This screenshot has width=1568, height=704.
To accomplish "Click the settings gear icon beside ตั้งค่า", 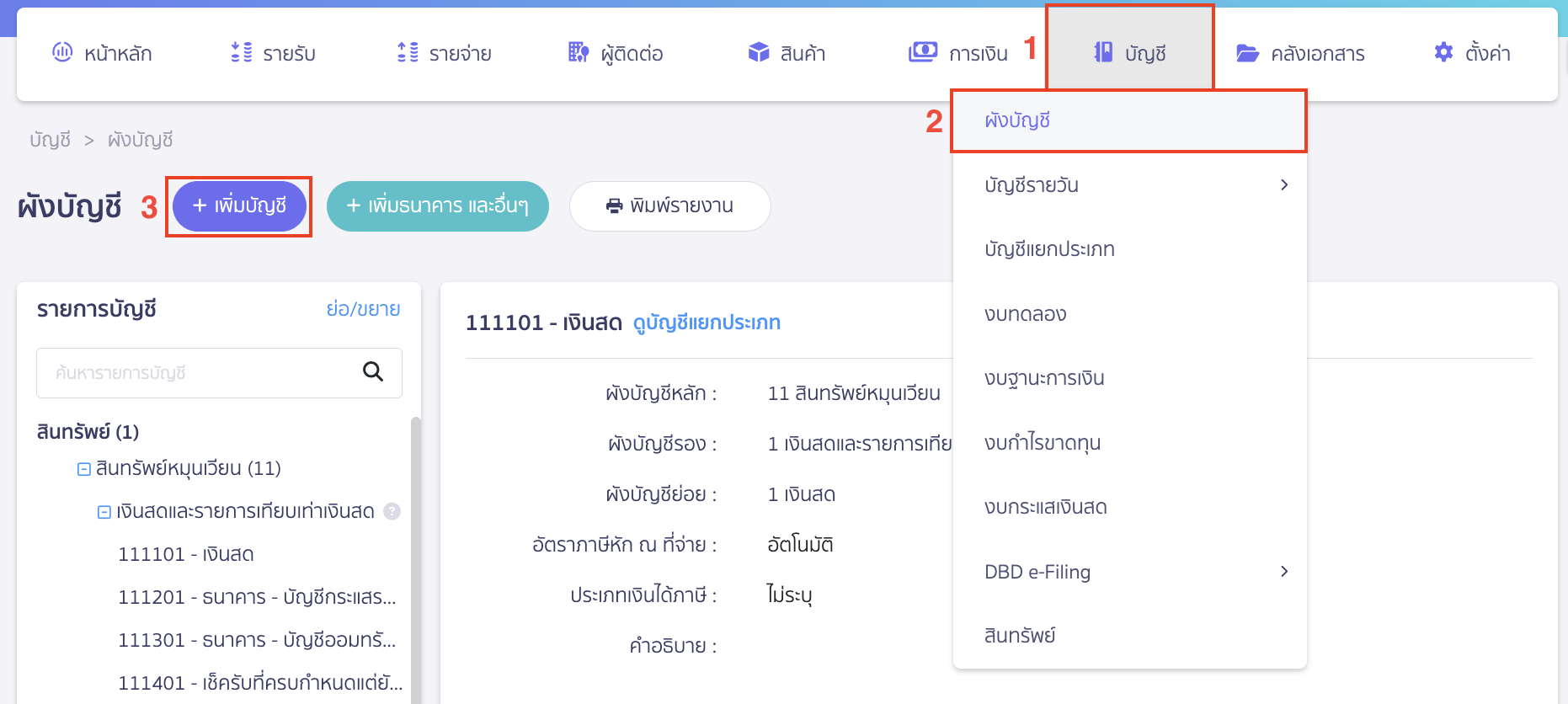I will (x=1443, y=52).
